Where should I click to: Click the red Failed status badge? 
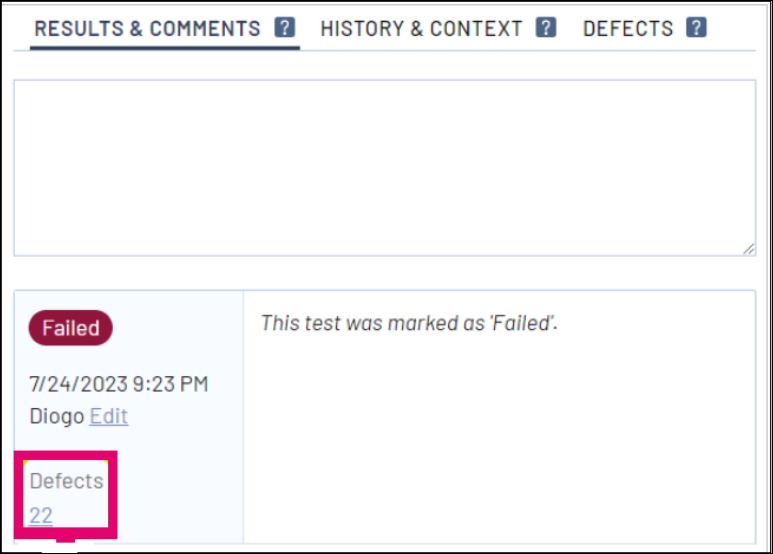(71, 328)
